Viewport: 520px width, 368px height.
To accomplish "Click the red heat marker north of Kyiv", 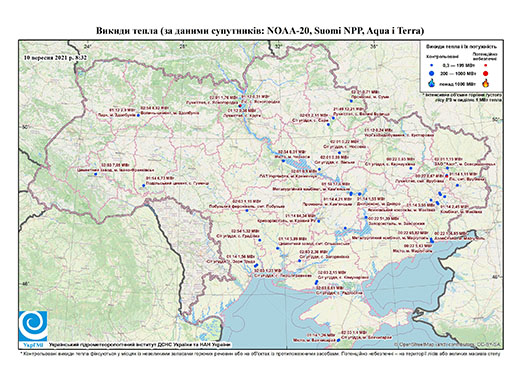I will pyautogui.click(x=240, y=106).
